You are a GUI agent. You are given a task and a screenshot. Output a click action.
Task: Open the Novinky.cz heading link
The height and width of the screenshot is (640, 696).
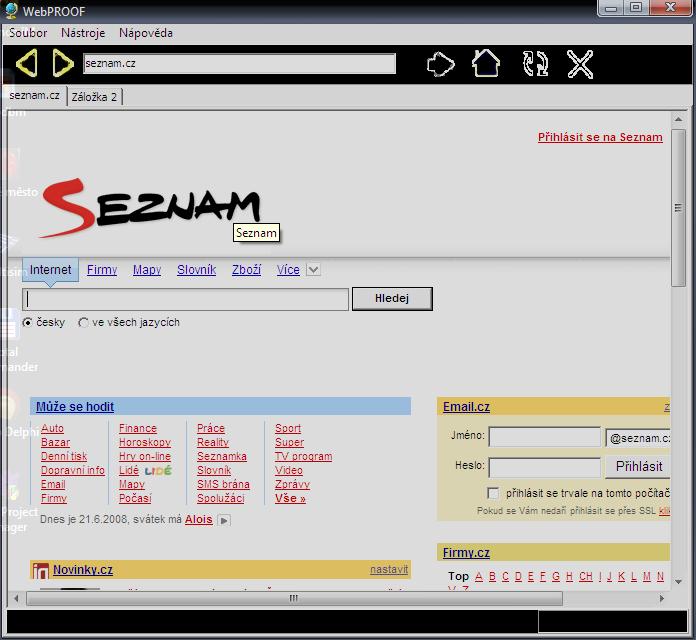coord(83,570)
